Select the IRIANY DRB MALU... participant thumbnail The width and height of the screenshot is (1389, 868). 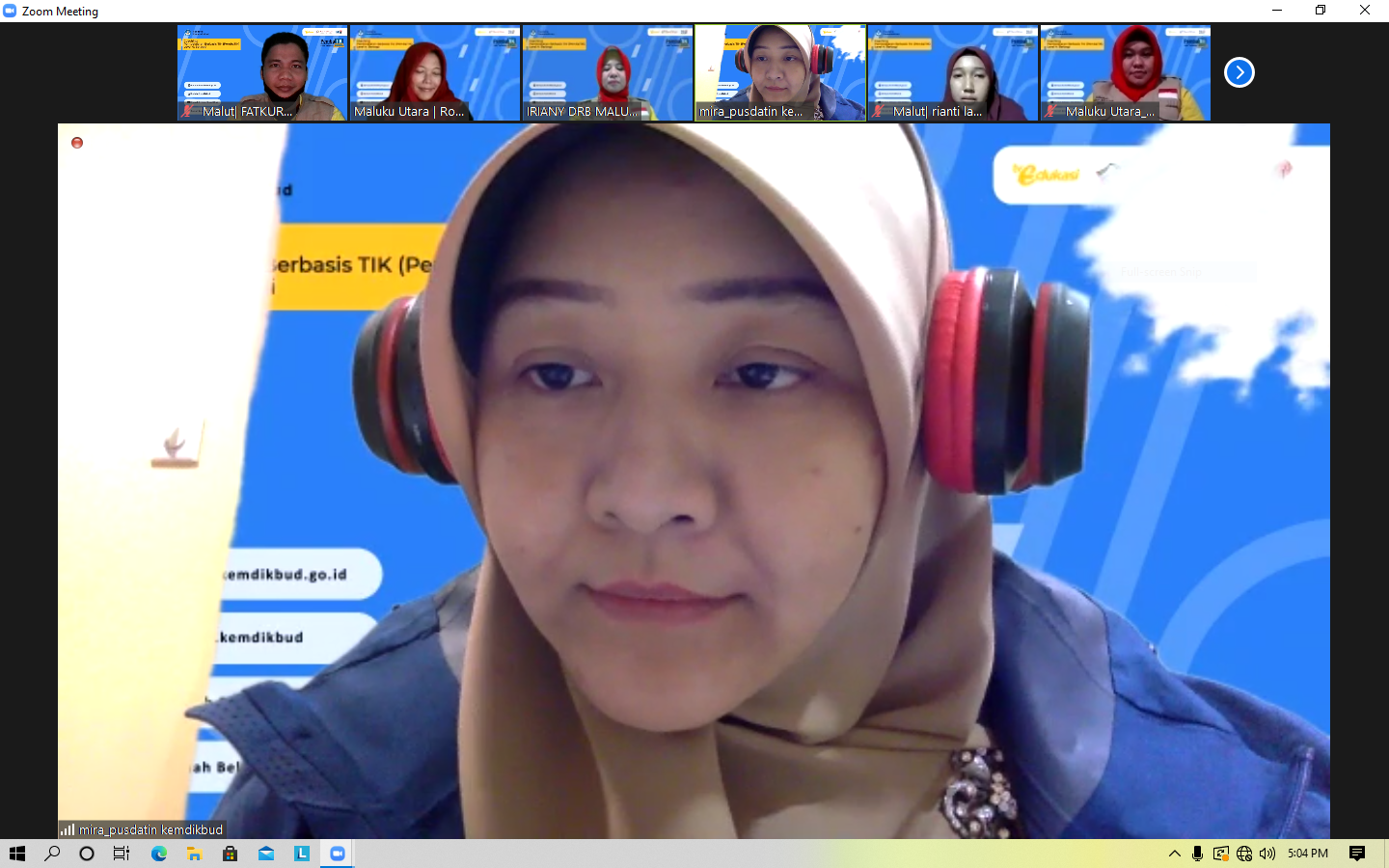[x=608, y=73]
